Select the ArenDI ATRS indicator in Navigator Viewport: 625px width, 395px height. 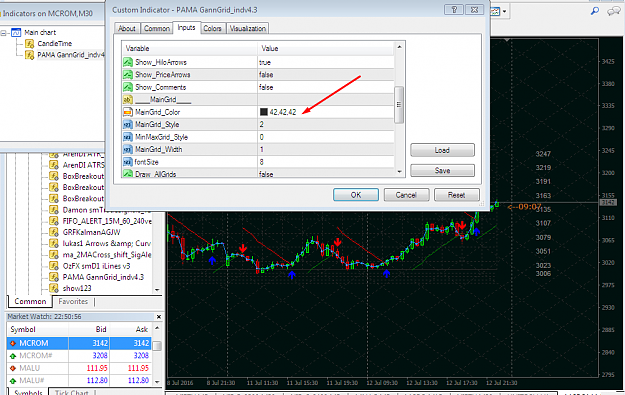83,165
